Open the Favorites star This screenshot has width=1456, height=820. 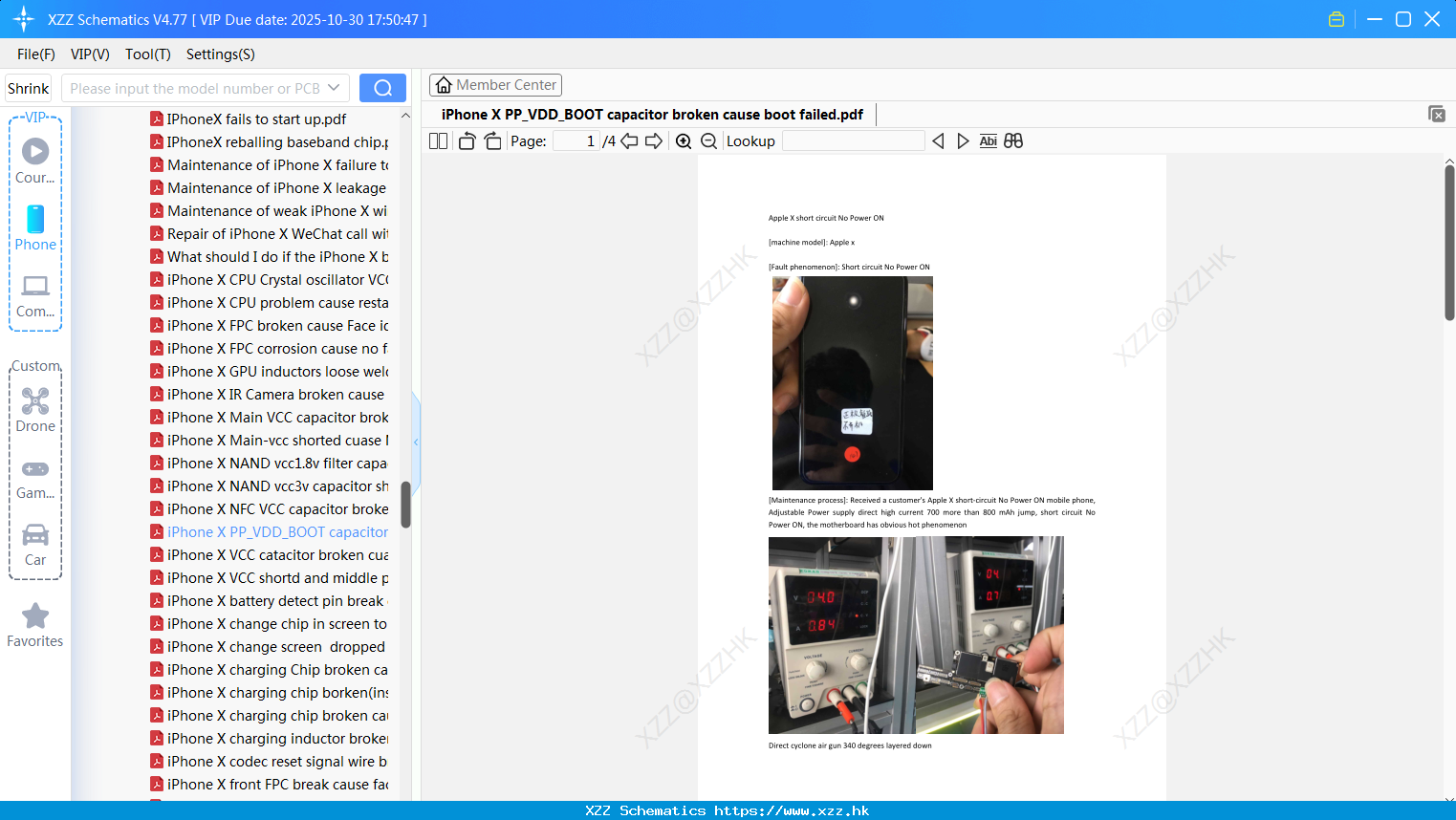[35, 625]
